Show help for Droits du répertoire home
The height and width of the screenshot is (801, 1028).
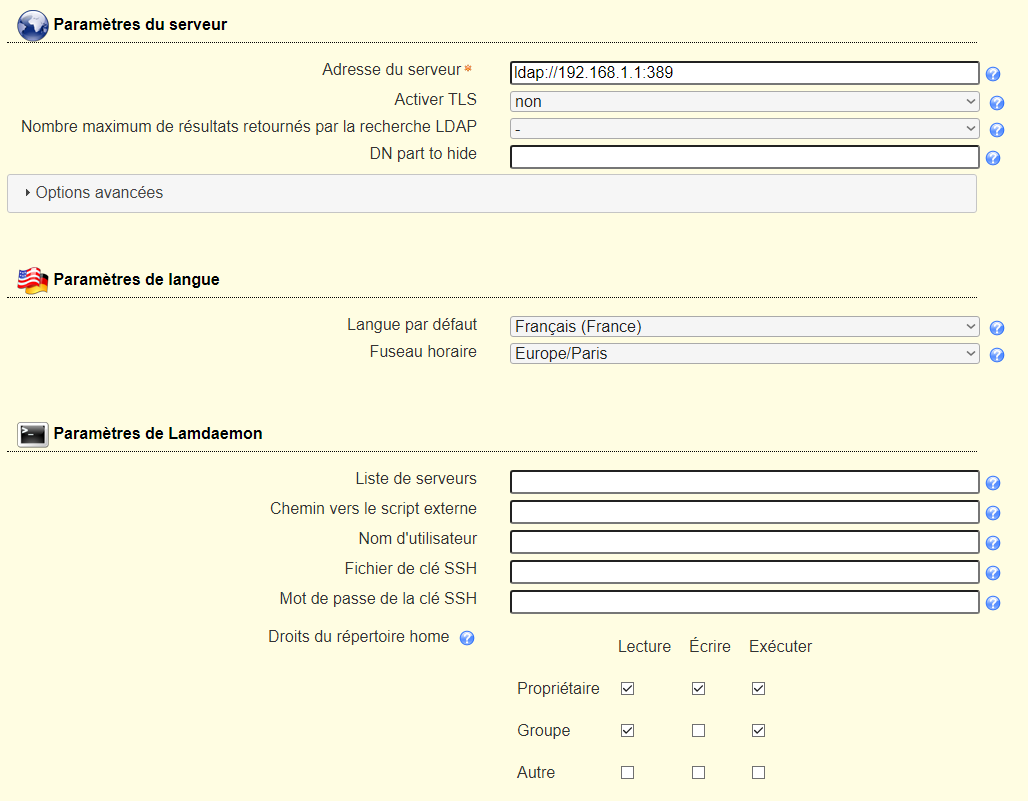click(x=467, y=638)
